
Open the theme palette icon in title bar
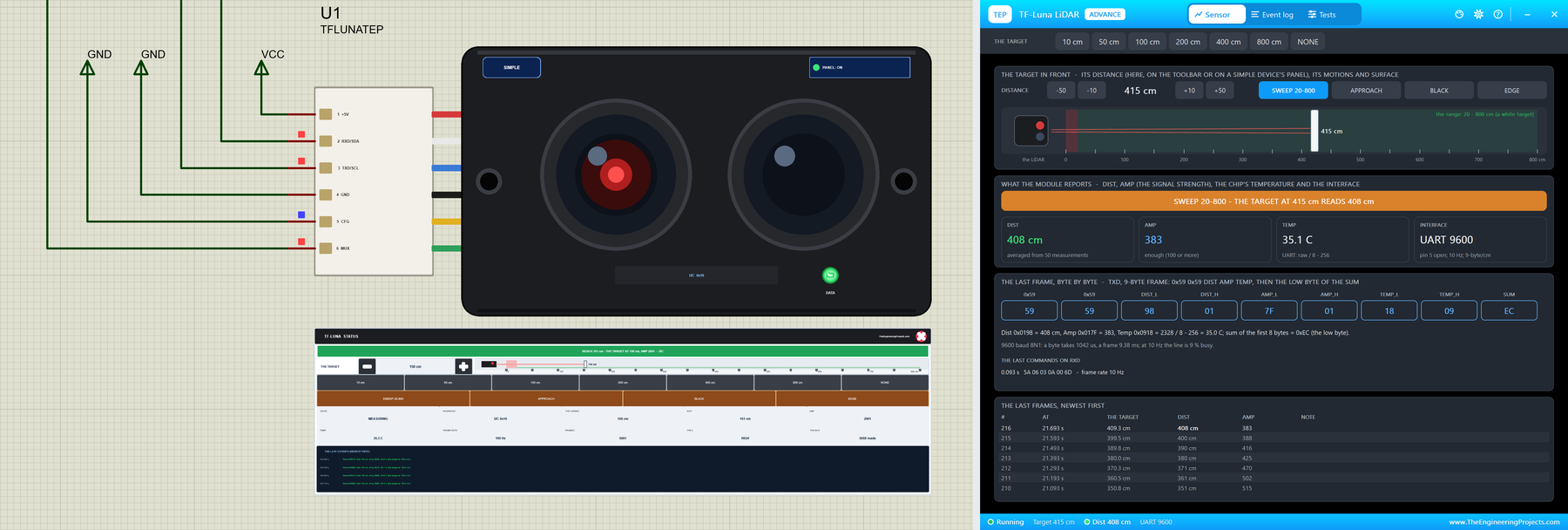tap(1459, 15)
